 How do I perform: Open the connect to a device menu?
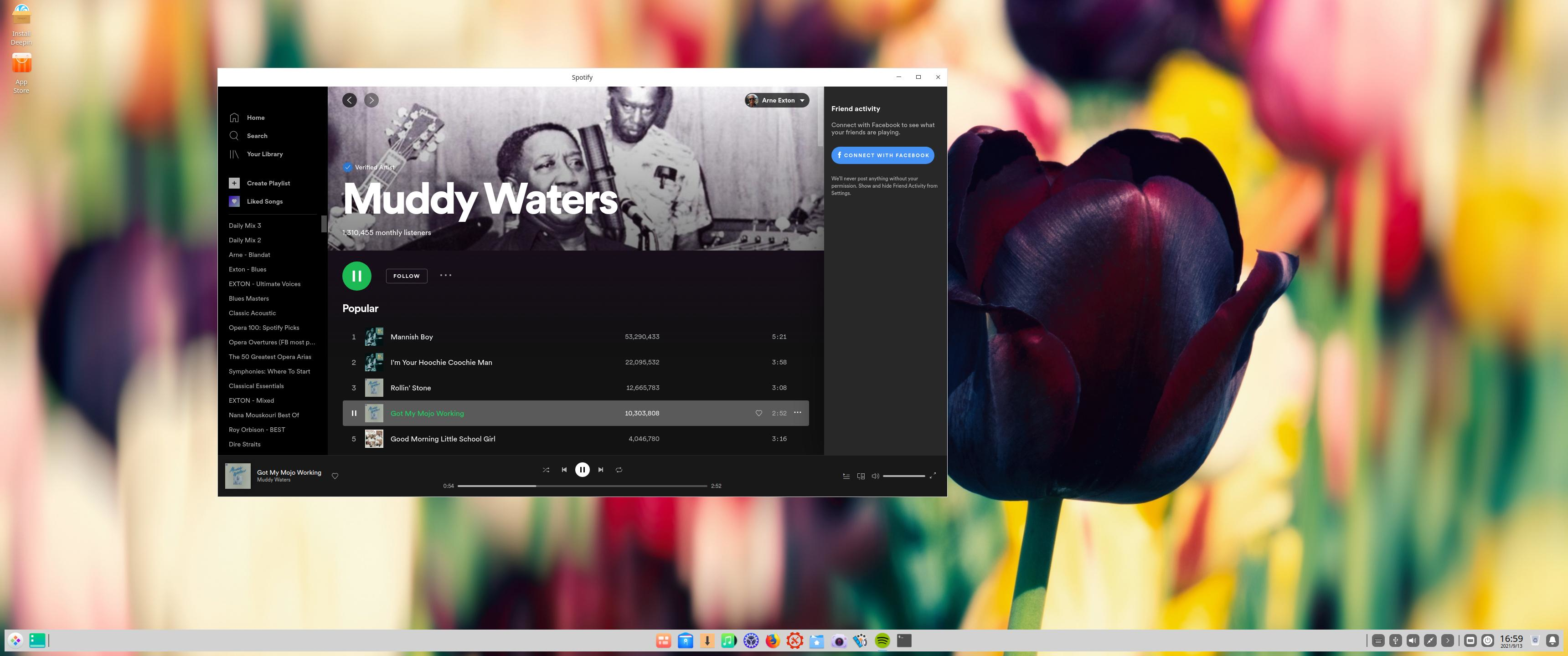861,476
